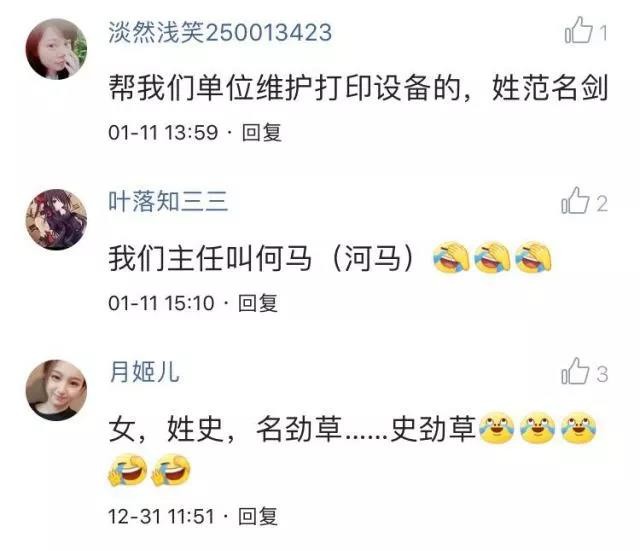
Task: Open avatar of 月姬儿
Action: pyautogui.click(x=56, y=390)
